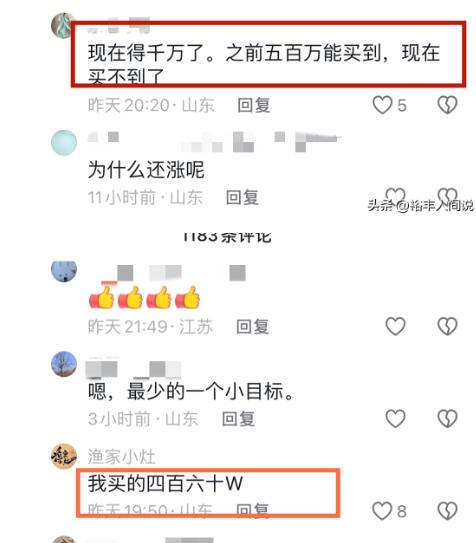Dislike the 最少的一个小目标 comment

[447, 418]
